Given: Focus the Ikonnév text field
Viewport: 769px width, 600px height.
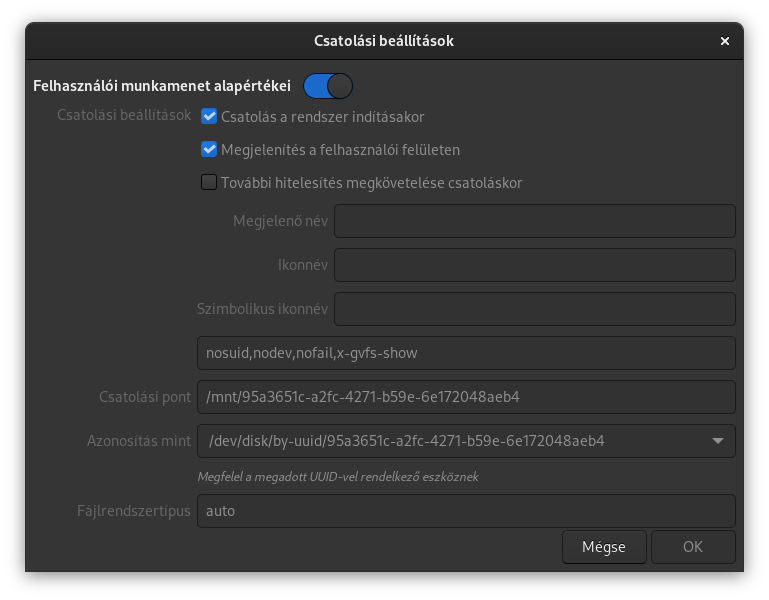Looking at the screenshot, I should point(535,265).
